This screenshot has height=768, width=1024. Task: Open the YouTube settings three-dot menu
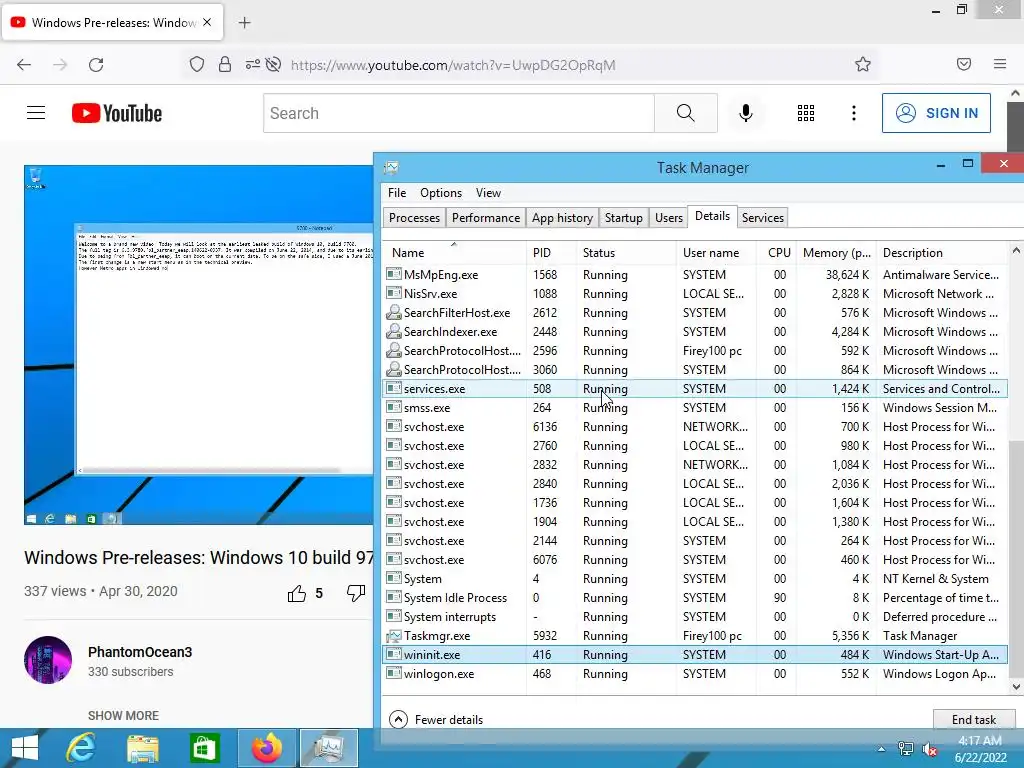tap(854, 113)
